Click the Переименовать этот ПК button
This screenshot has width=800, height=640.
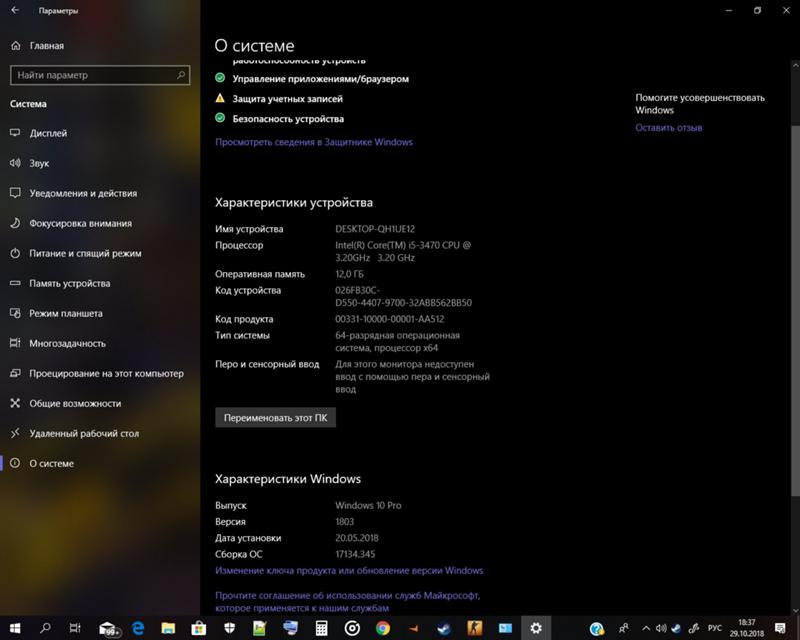[x=276, y=417]
